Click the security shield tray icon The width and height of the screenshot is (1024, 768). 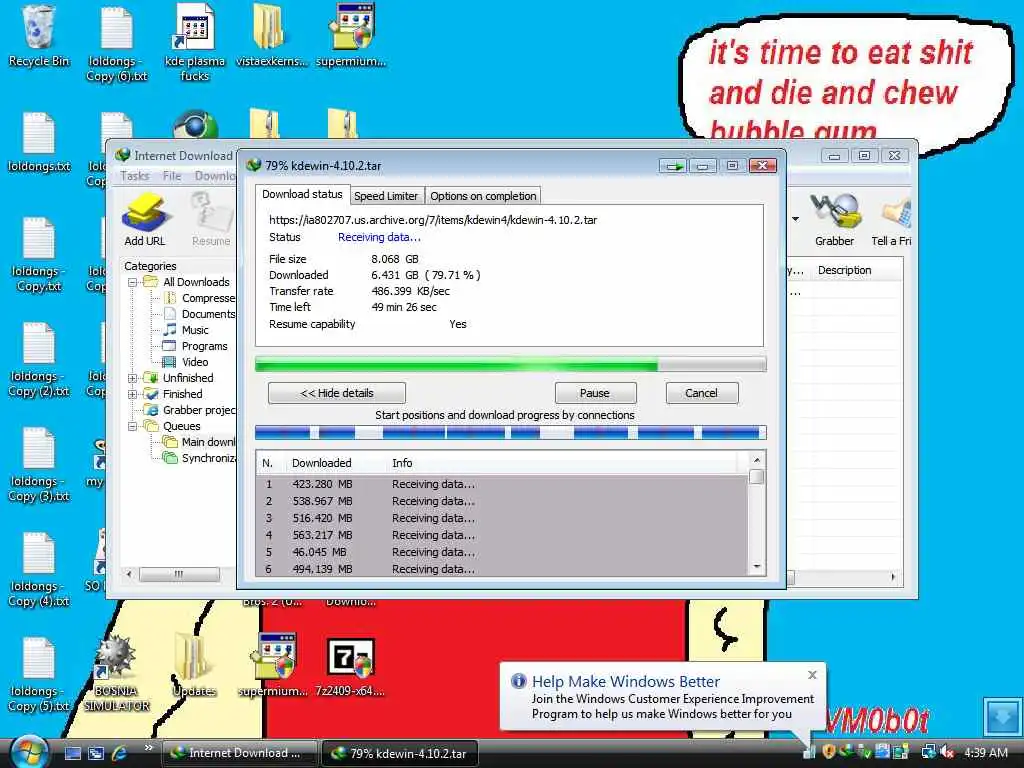tap(829, 752)
